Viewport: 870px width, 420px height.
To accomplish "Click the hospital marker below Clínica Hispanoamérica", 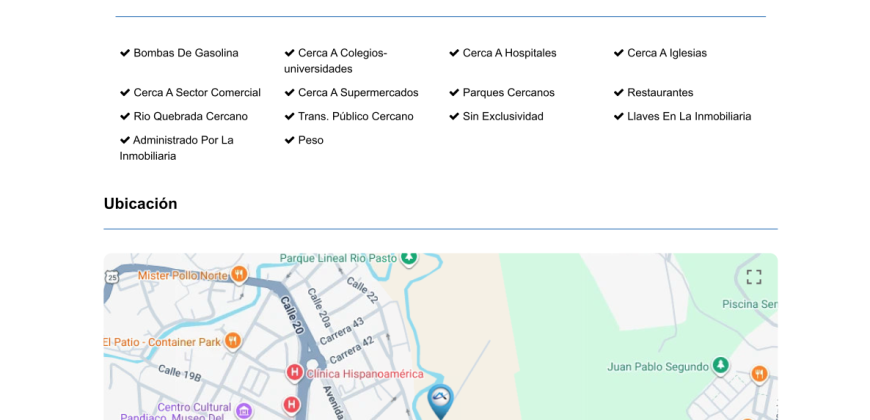I will click(291, 405).
